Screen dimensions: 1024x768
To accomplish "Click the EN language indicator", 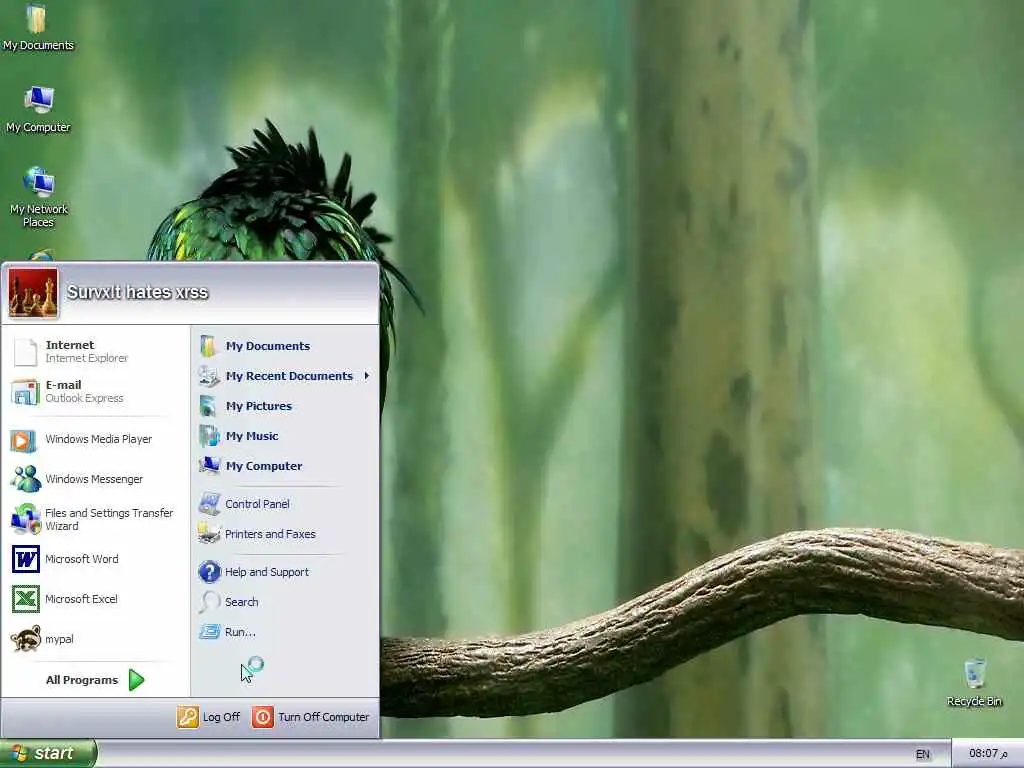I will pos(922,754).
